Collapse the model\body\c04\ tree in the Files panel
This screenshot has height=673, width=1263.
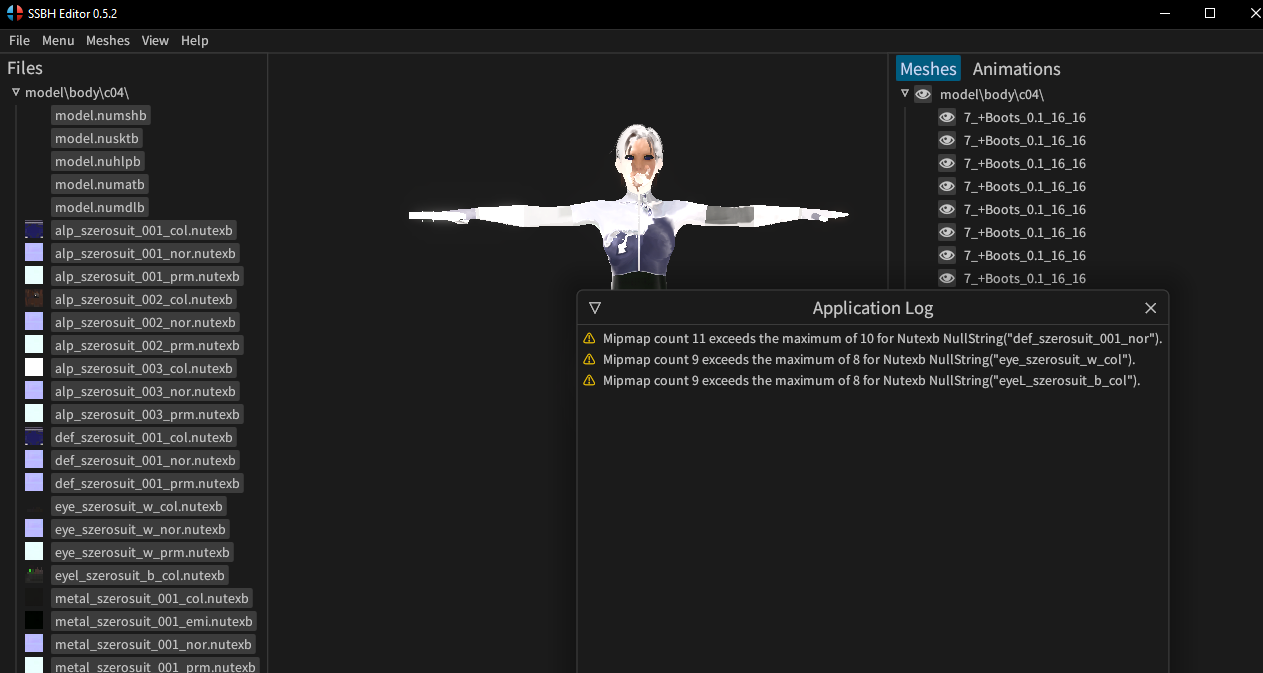tap(15, 92)
